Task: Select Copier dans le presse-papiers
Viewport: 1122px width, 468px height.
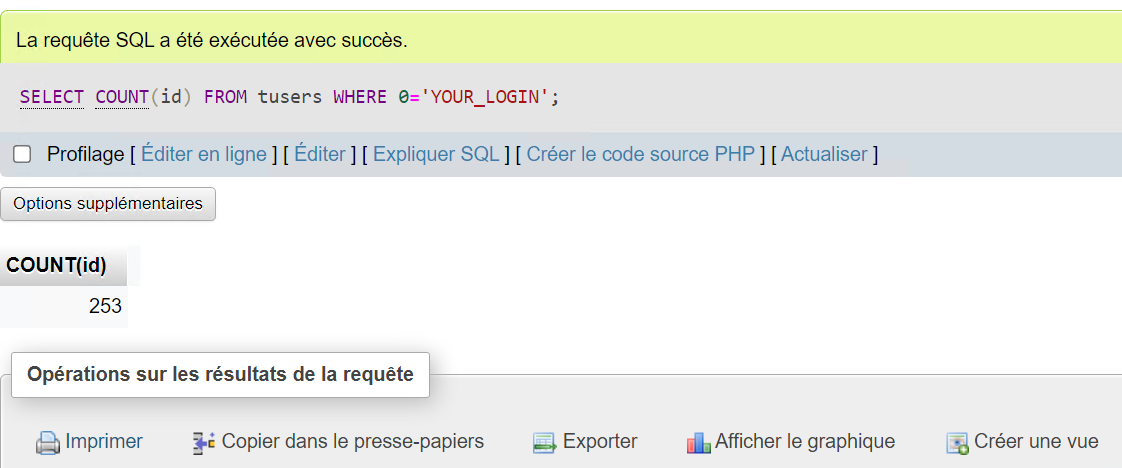Action: coord(353,442)
